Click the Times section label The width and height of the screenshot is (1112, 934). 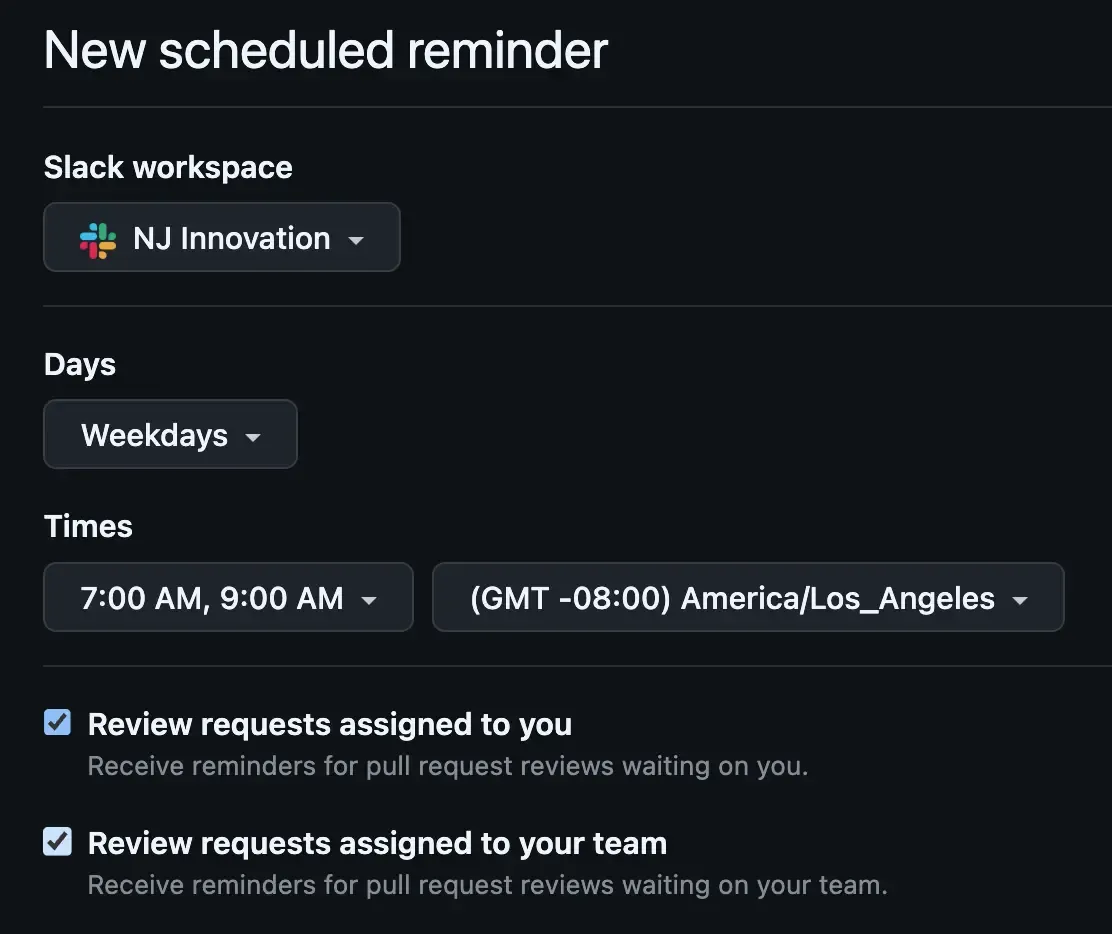tap(88, 526)
